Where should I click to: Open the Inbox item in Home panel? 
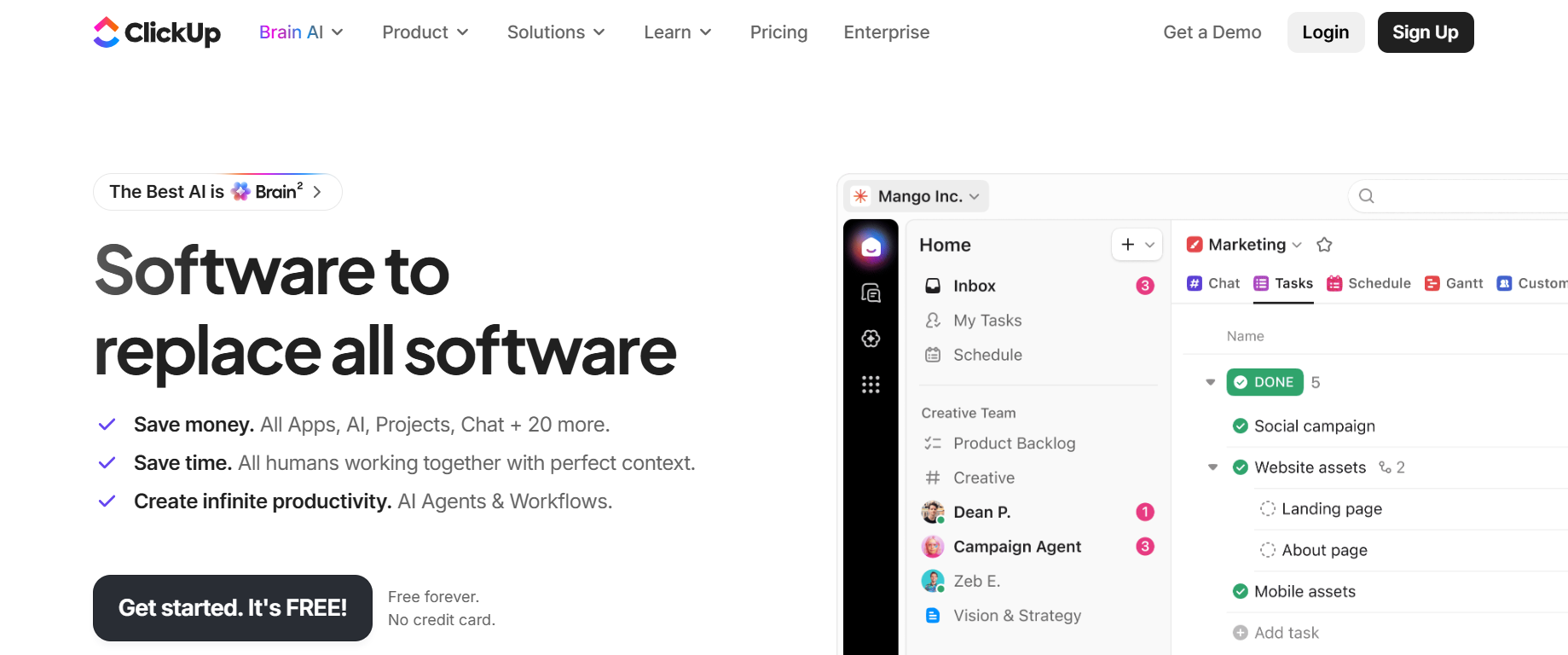1039,286
